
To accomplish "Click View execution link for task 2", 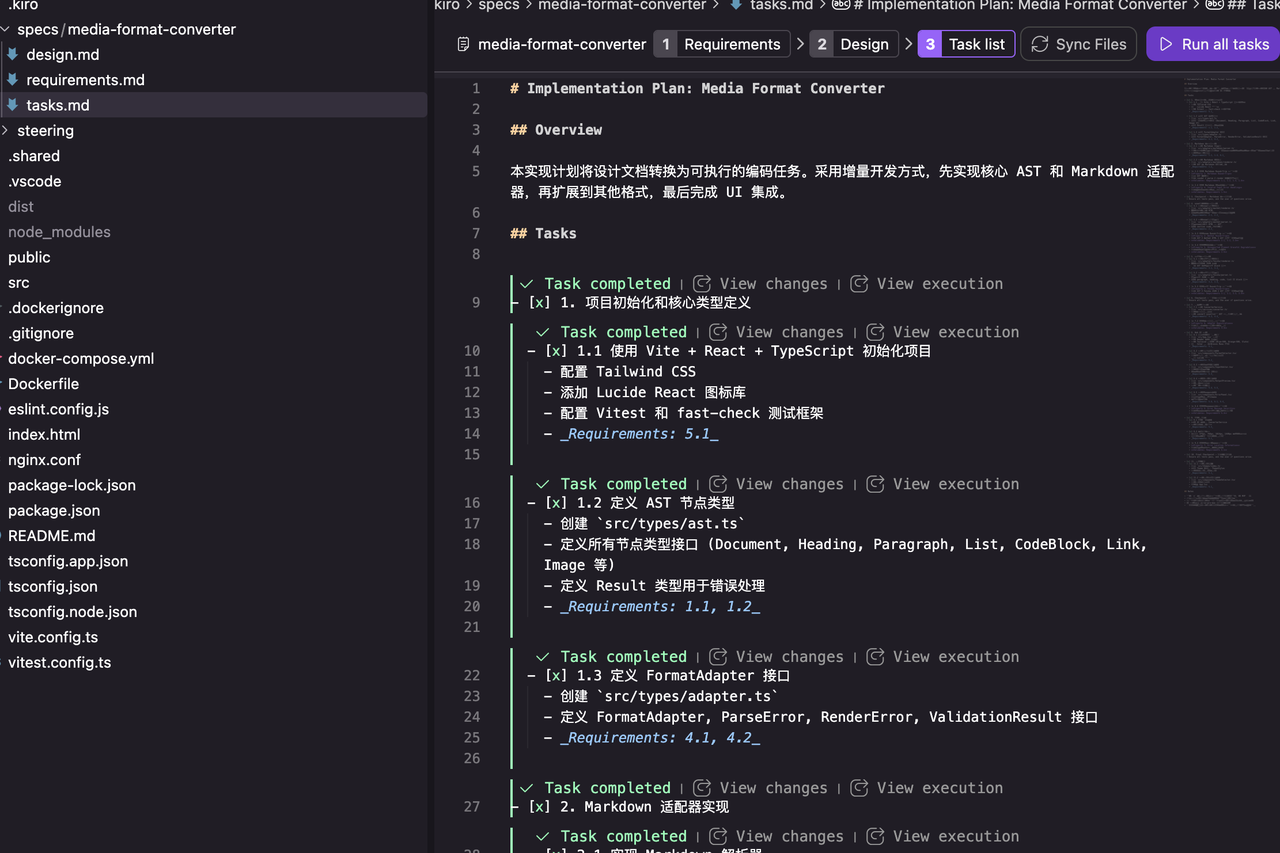I will pyautogui.click(x=939, y=788).
